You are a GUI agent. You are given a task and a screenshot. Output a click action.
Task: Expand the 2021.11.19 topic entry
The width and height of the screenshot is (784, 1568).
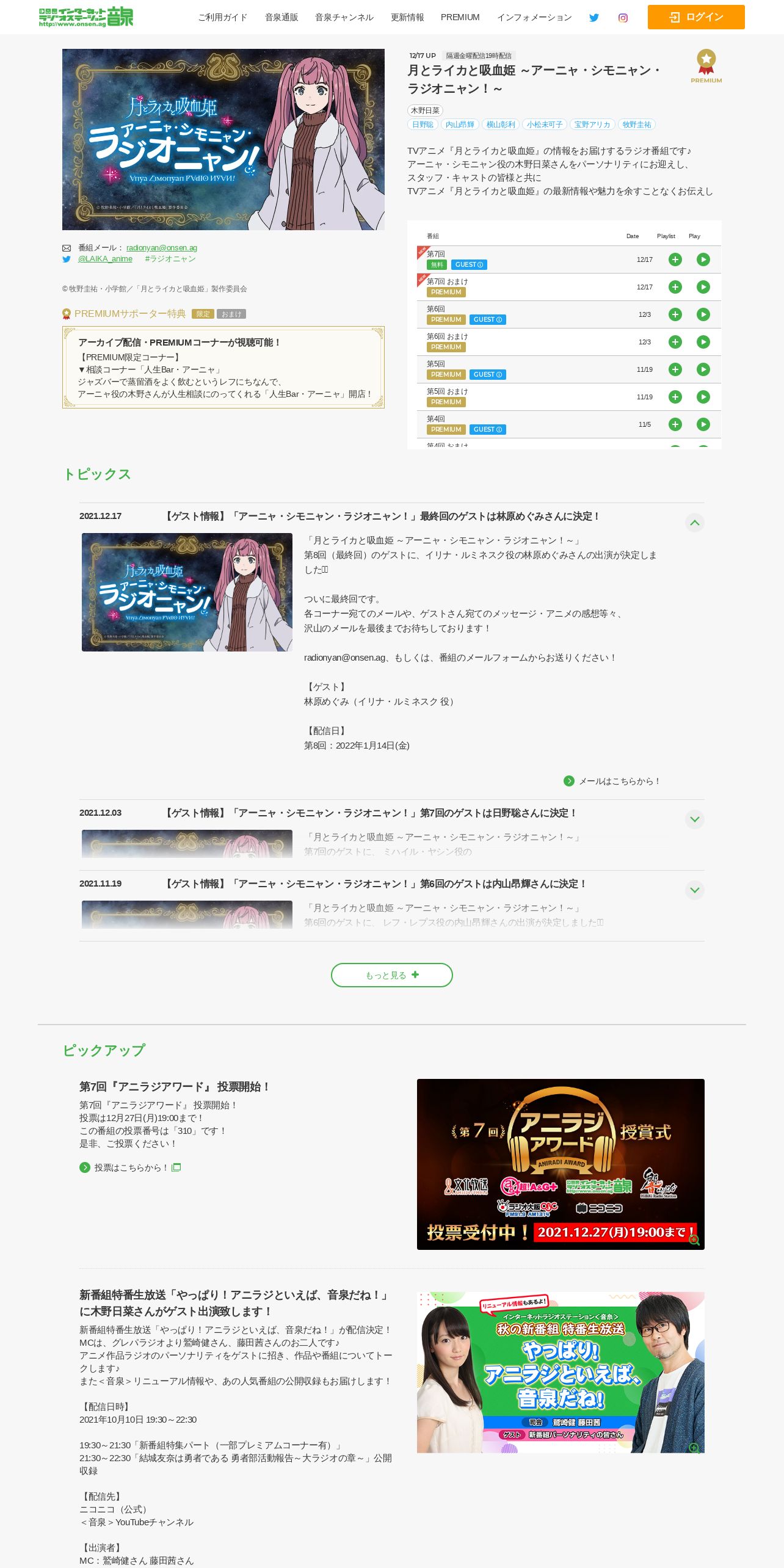(694, 890)
